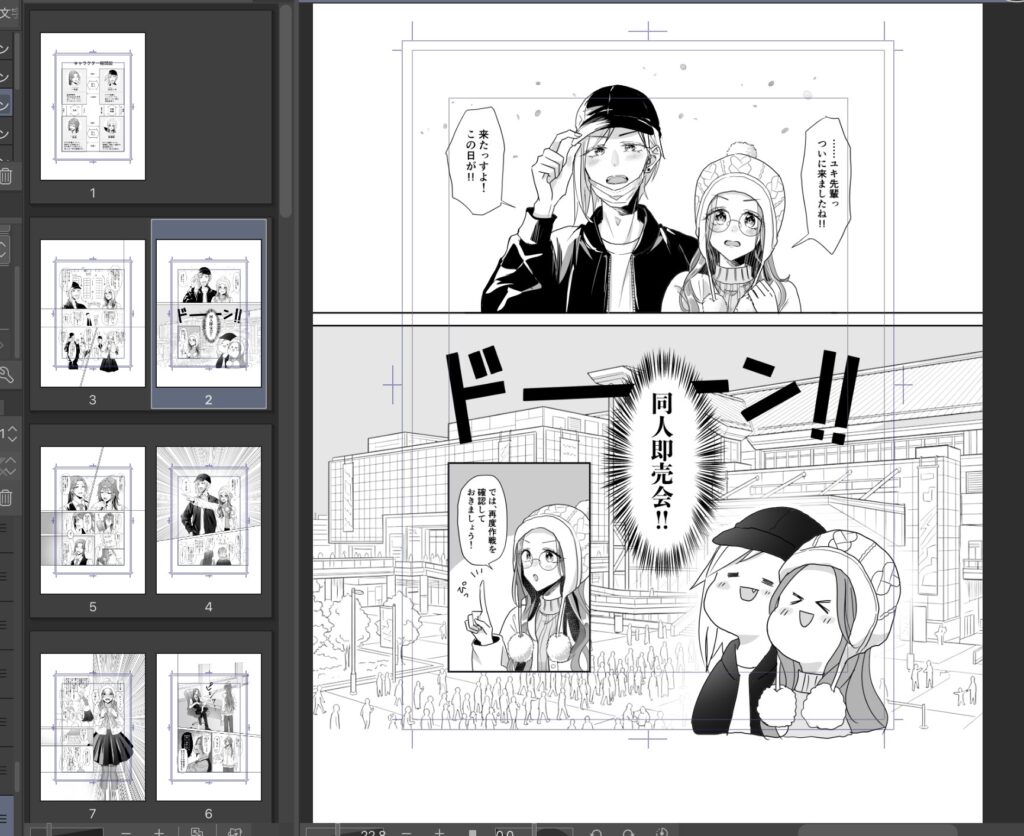
Task: Open page 1 character introduction thumbnail
Action: click(93, 106)
